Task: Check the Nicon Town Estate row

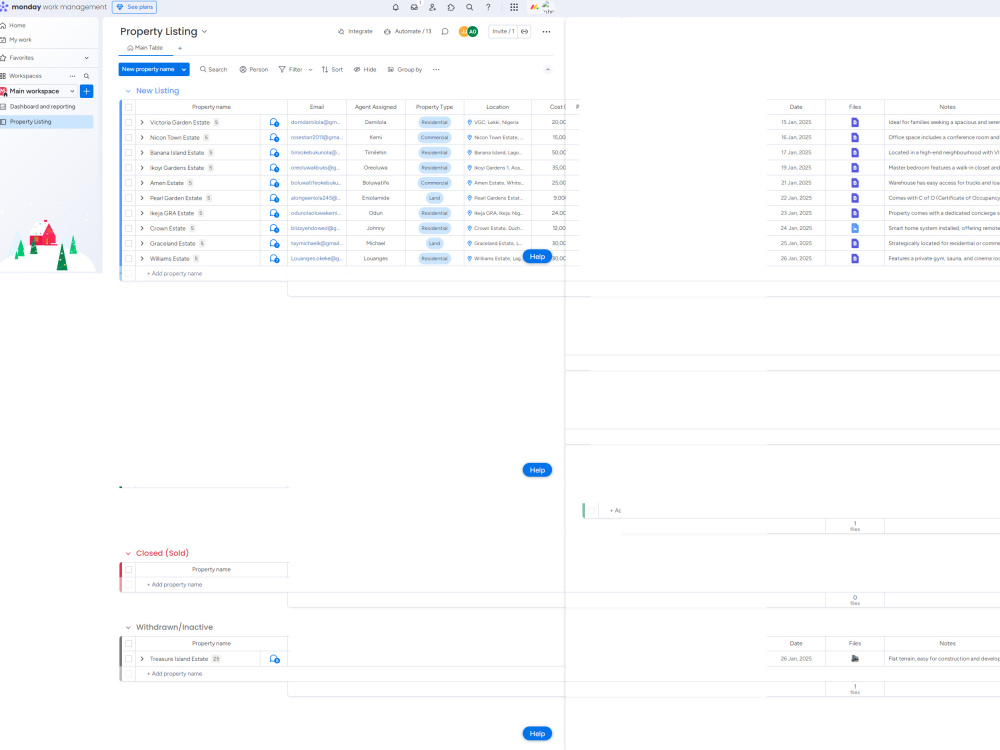Action: pos(129,138)
